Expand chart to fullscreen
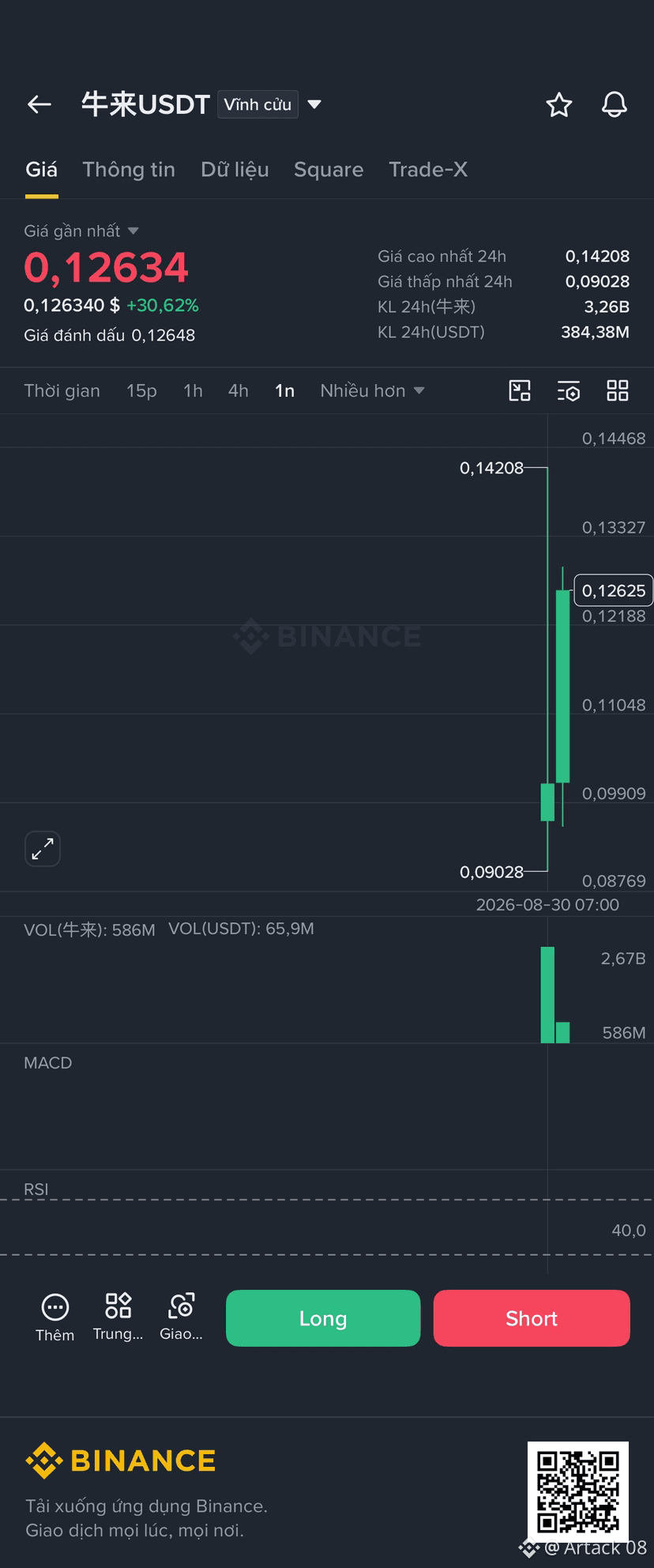This screenshot has height=1568, width=654. (x=43, y=849)
